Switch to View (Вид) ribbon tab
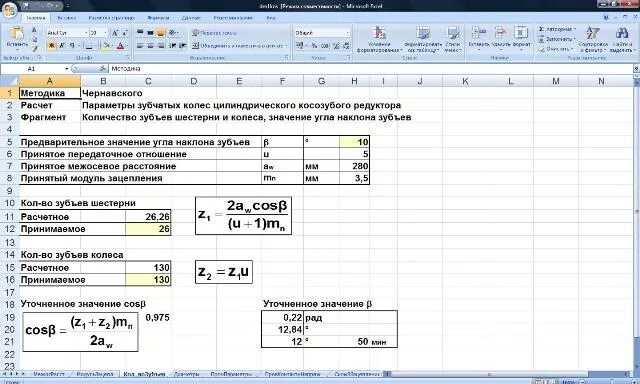Image resolution: width=640 pixels, height=384 pixels. point(271,18)
